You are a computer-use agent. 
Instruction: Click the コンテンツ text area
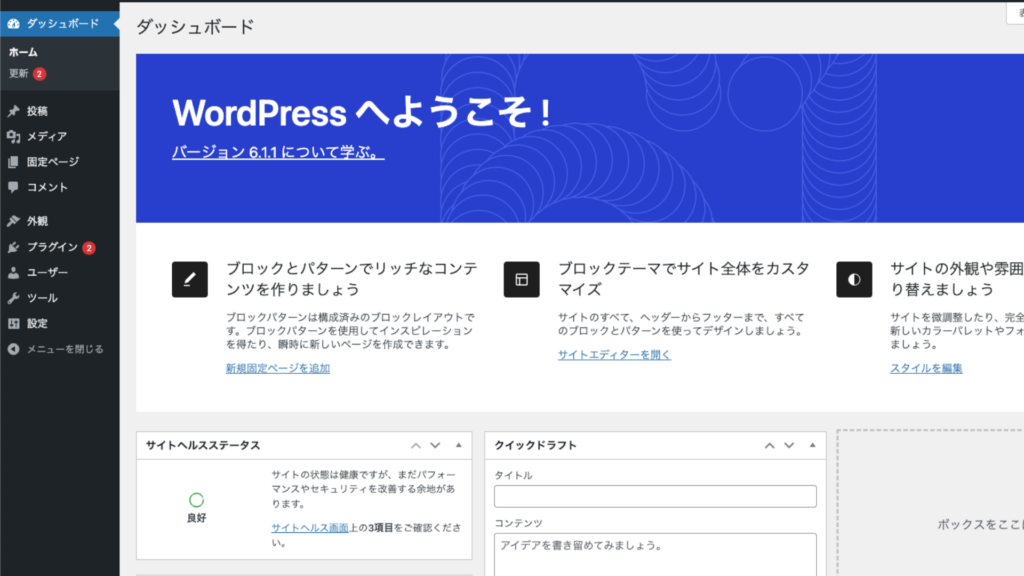(x=655, y=554)
